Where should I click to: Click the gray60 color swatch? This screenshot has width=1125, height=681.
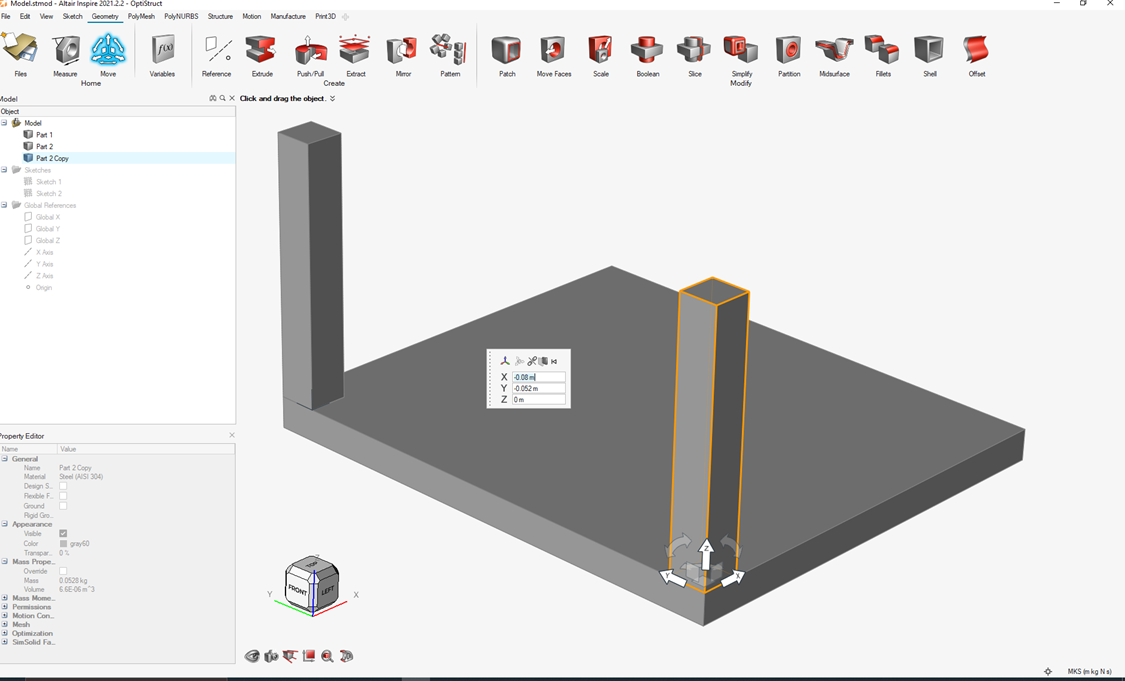pos(63,544)
